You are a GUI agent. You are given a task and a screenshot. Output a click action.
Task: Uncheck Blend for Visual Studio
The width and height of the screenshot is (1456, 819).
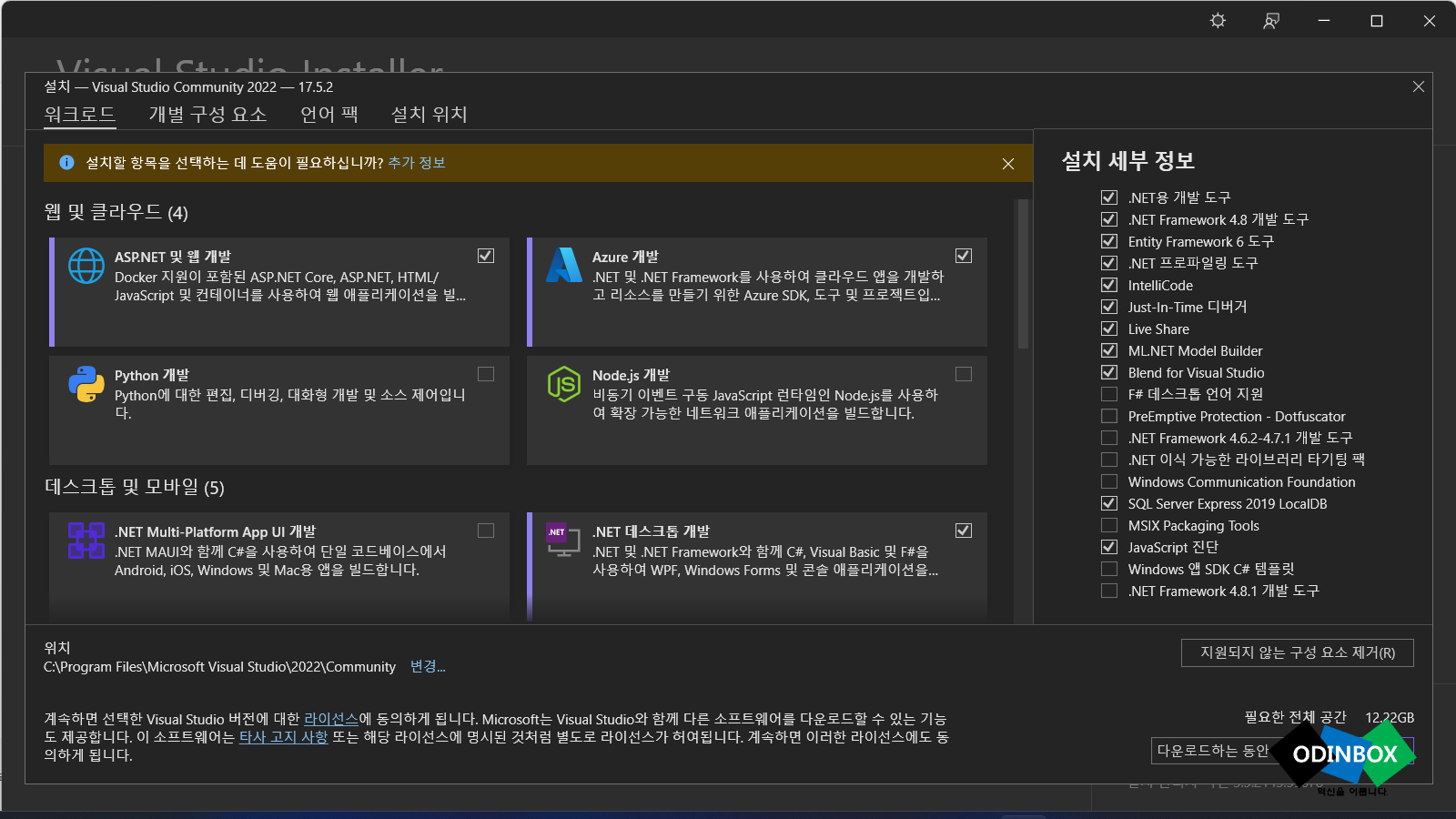(1109, 372)
